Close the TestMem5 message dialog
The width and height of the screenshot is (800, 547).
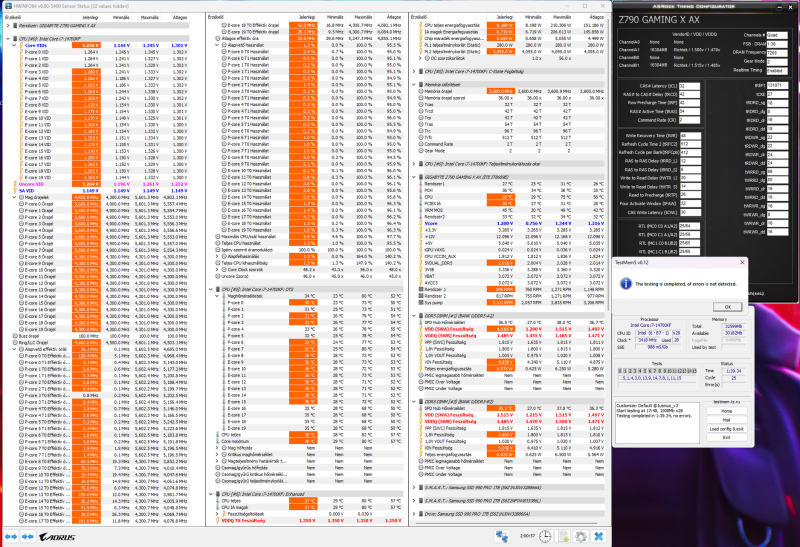pos(742,262)
